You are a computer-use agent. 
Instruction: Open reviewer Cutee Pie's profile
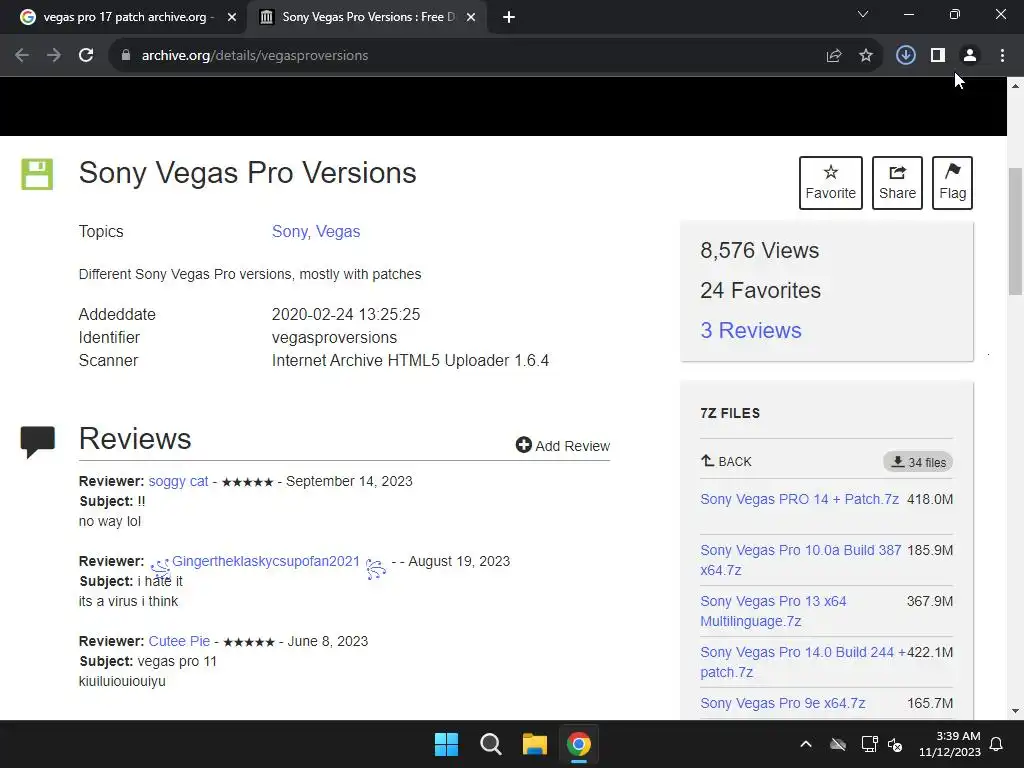(180, 641)
